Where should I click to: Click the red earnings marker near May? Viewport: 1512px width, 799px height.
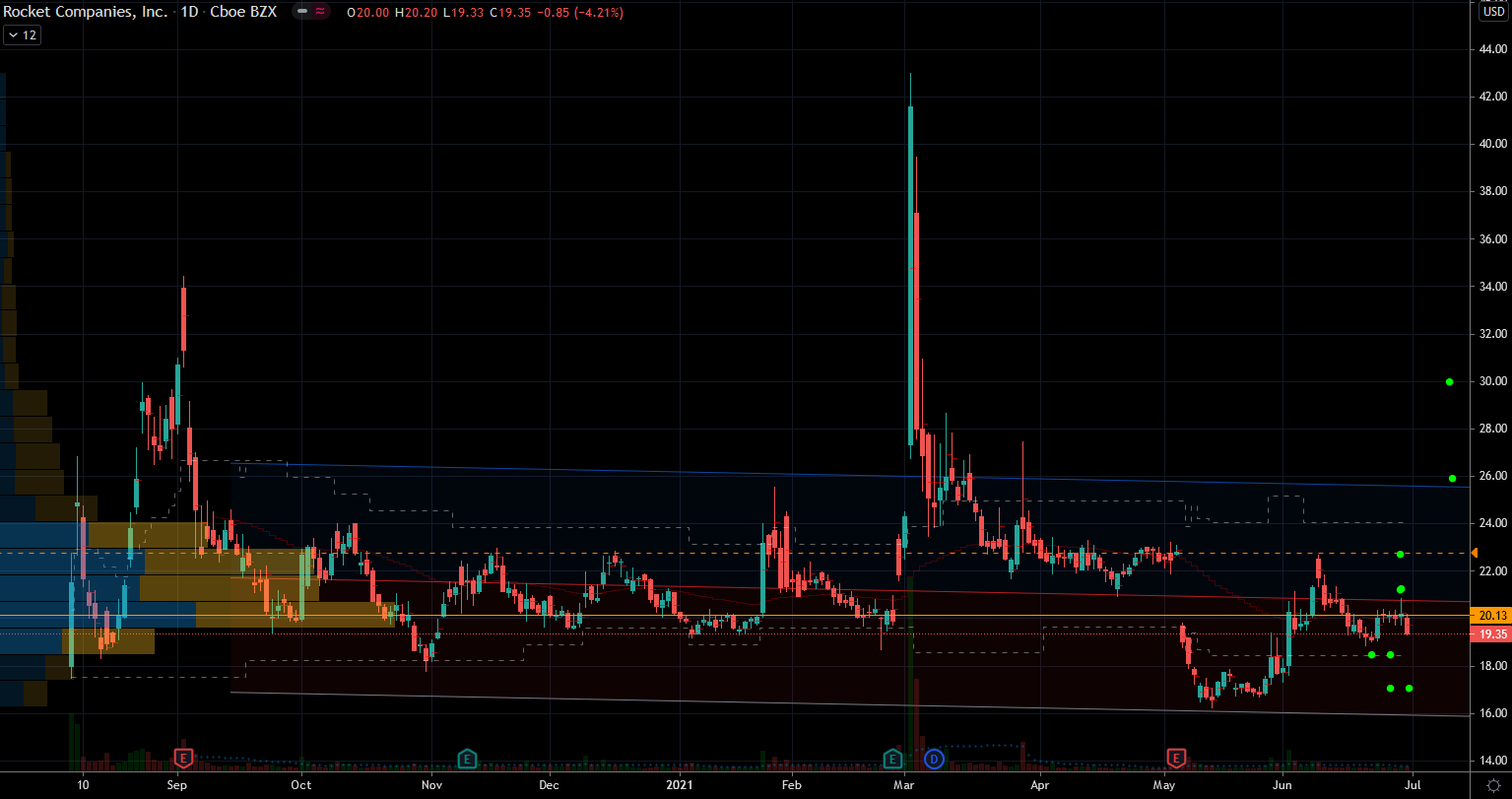click(x=1176, y=758)
